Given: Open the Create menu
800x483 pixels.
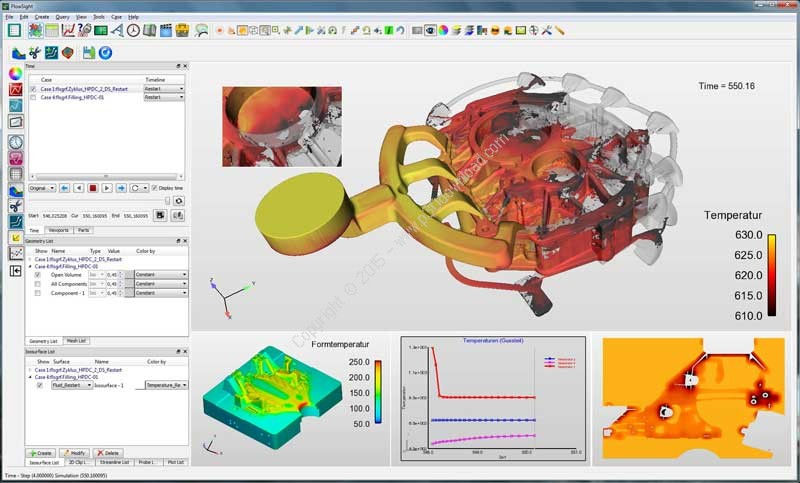Looking at the screenshot, I should click(42, 17).
